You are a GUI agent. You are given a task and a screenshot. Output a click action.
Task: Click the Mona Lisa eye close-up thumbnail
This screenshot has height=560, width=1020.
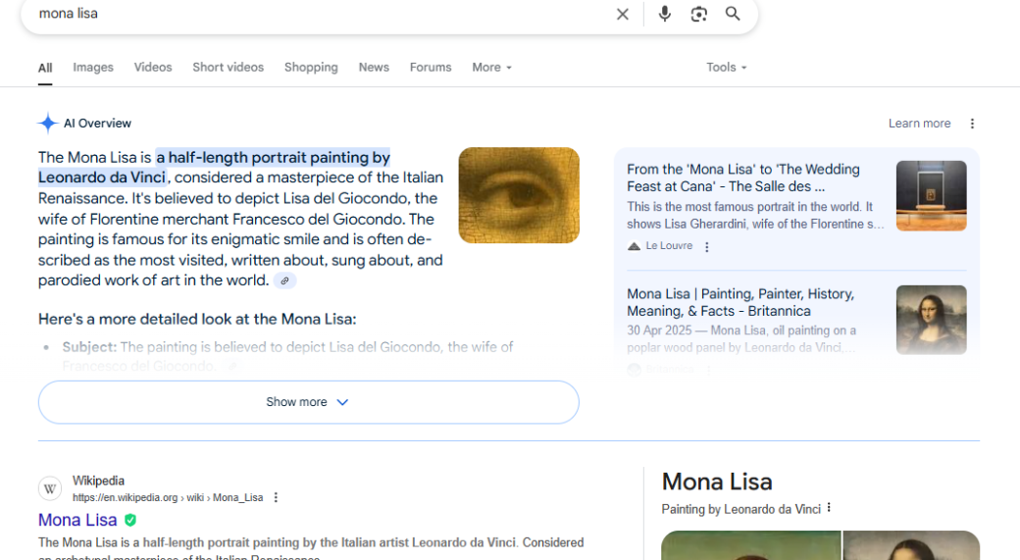click(x=518, y=195)
